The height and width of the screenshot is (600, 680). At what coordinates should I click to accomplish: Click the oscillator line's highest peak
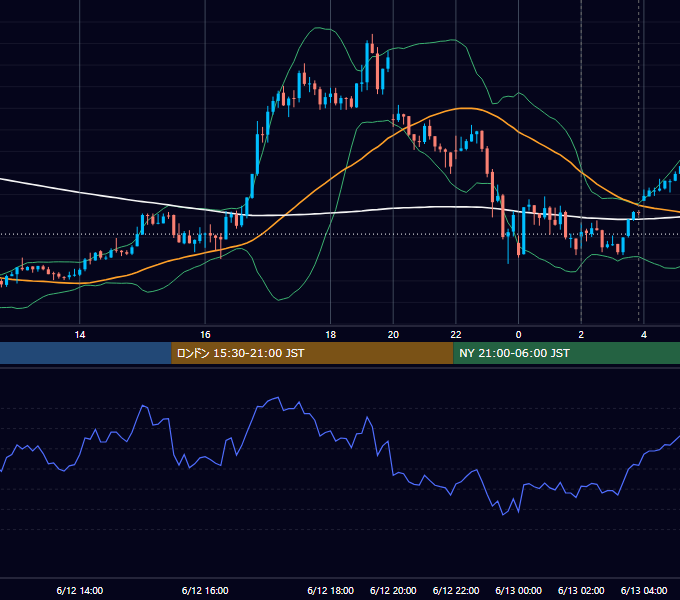pos(278,398)
